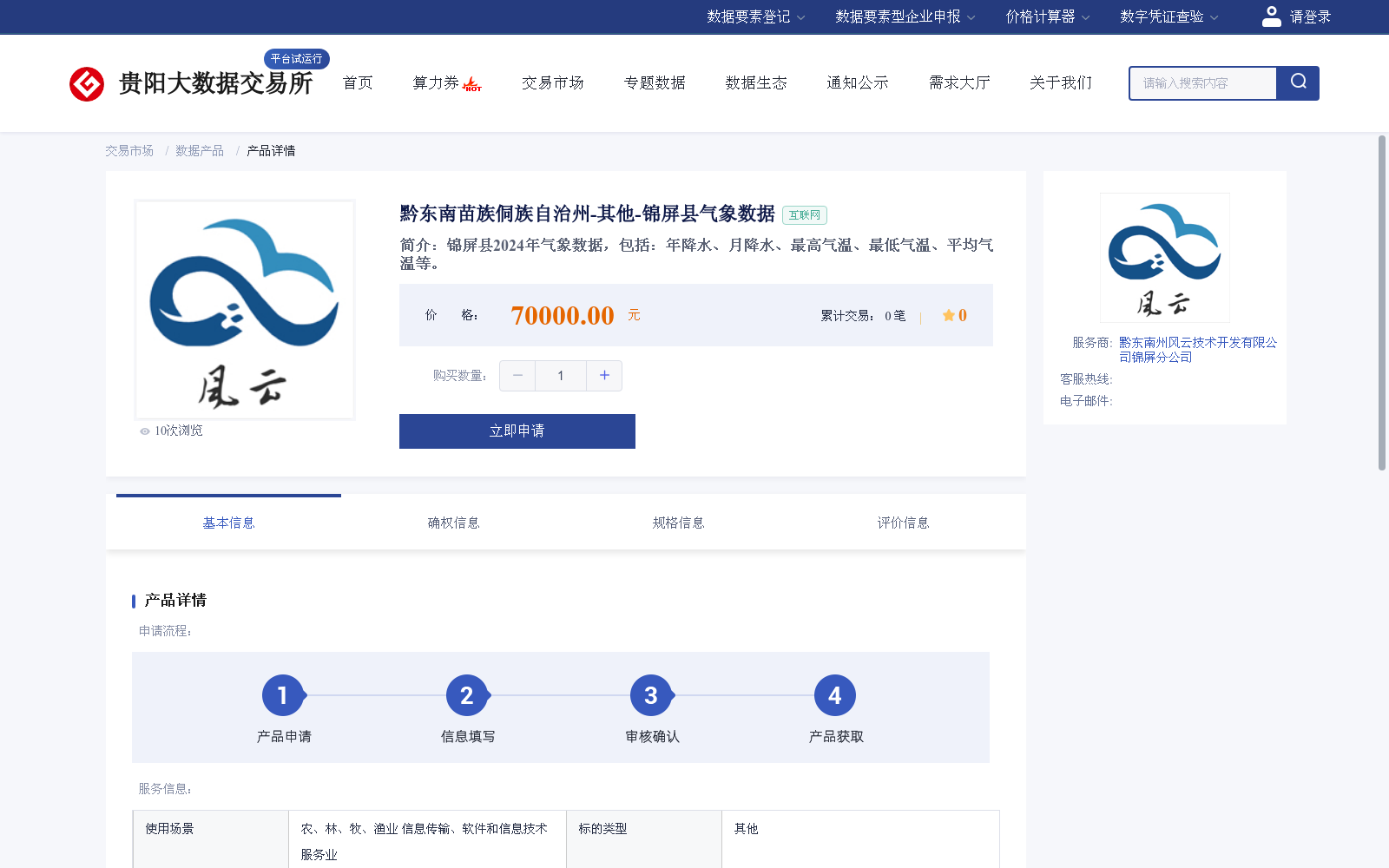The height and width of the screenshot is (868, 1389).
Task: Click step 2 circle 信息填写
Action: tap(467, 695)
